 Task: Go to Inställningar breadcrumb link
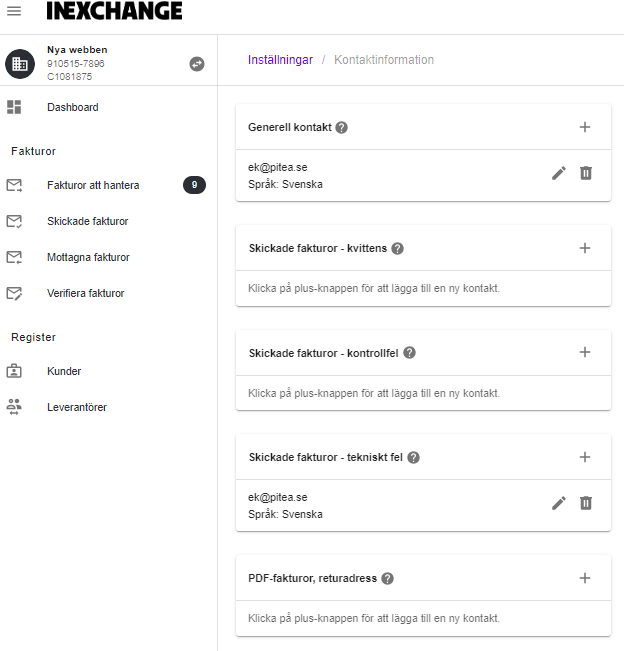[x=280, y=60]
